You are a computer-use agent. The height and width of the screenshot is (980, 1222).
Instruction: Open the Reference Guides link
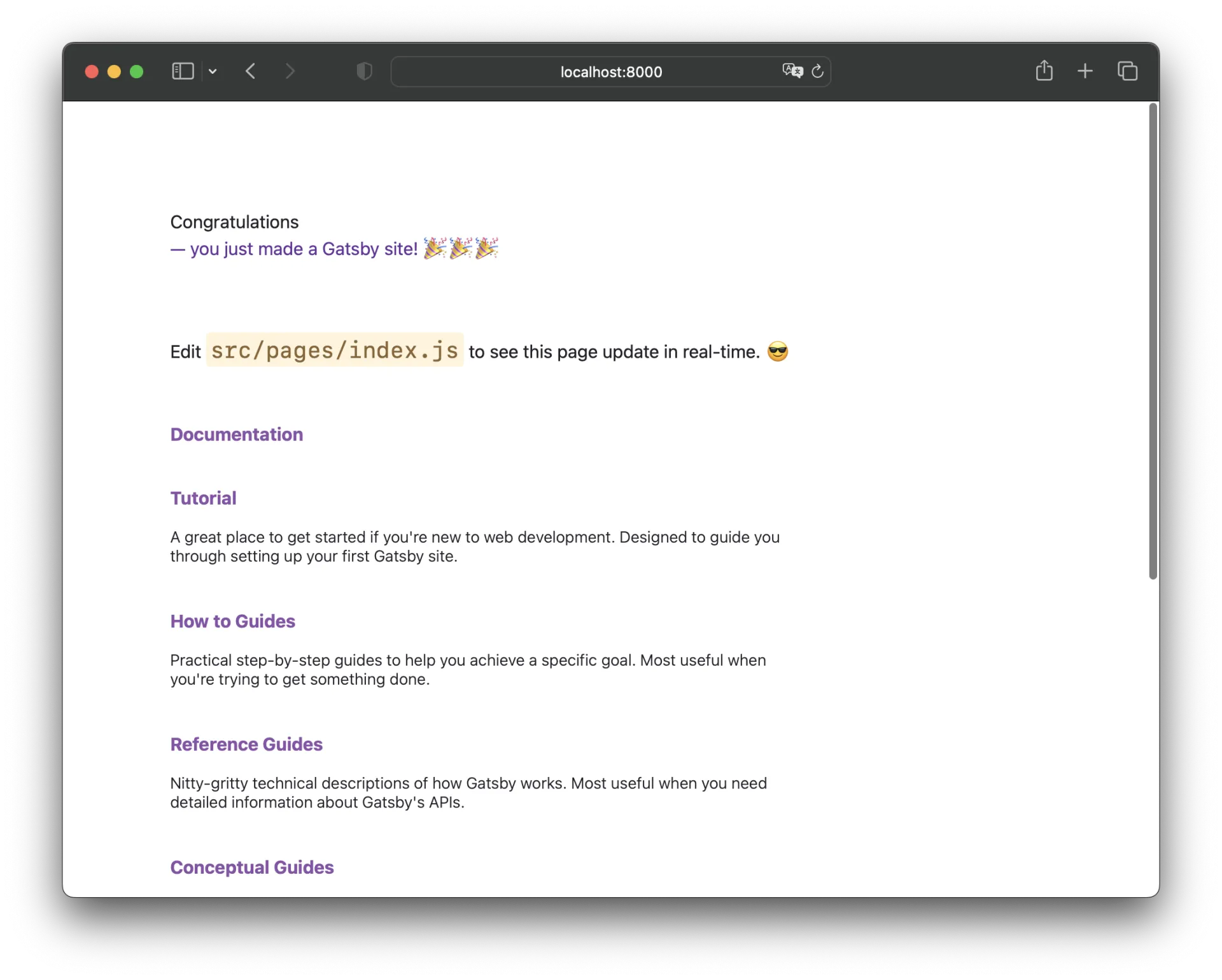pyautogui.click(x=246, y=745)
